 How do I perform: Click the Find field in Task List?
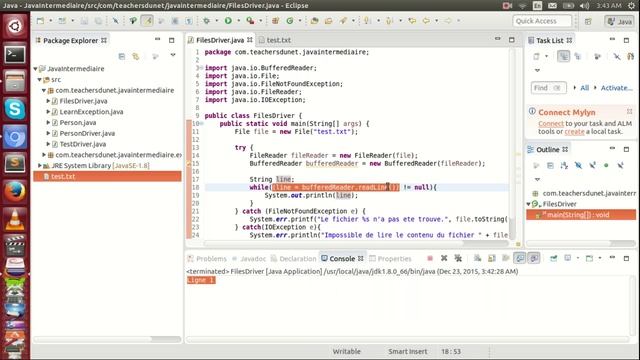[548, 88]
